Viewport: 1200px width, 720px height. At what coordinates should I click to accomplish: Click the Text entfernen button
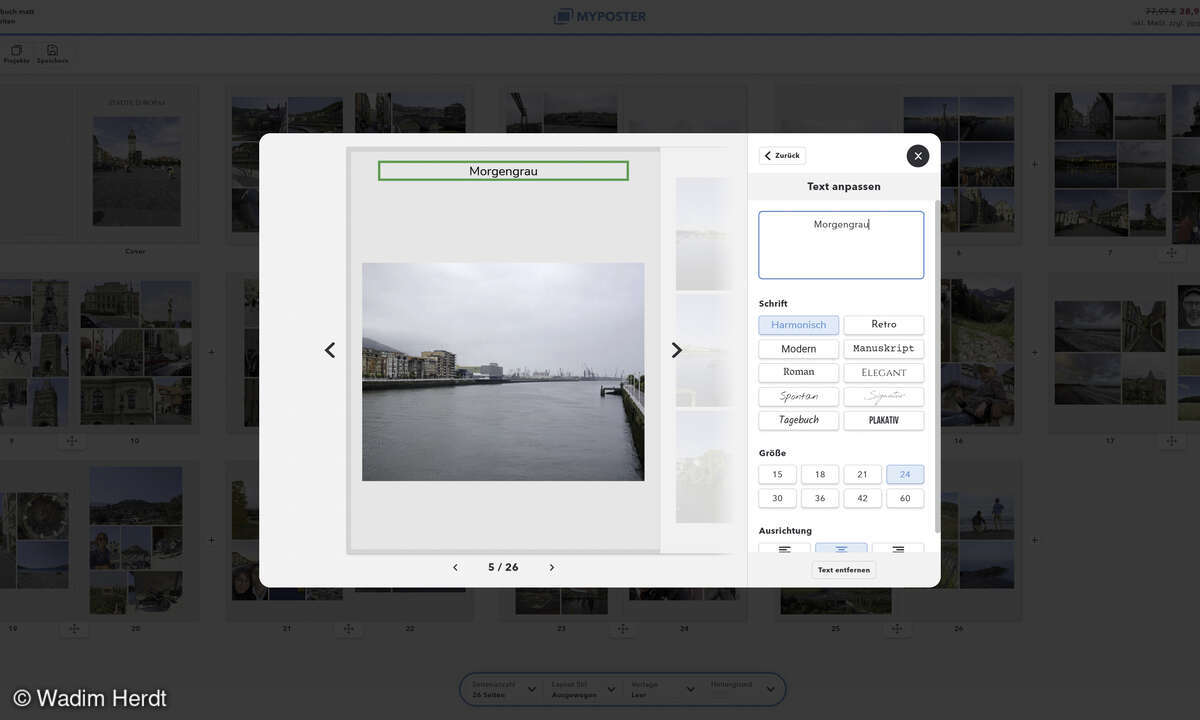coord(843,569)
